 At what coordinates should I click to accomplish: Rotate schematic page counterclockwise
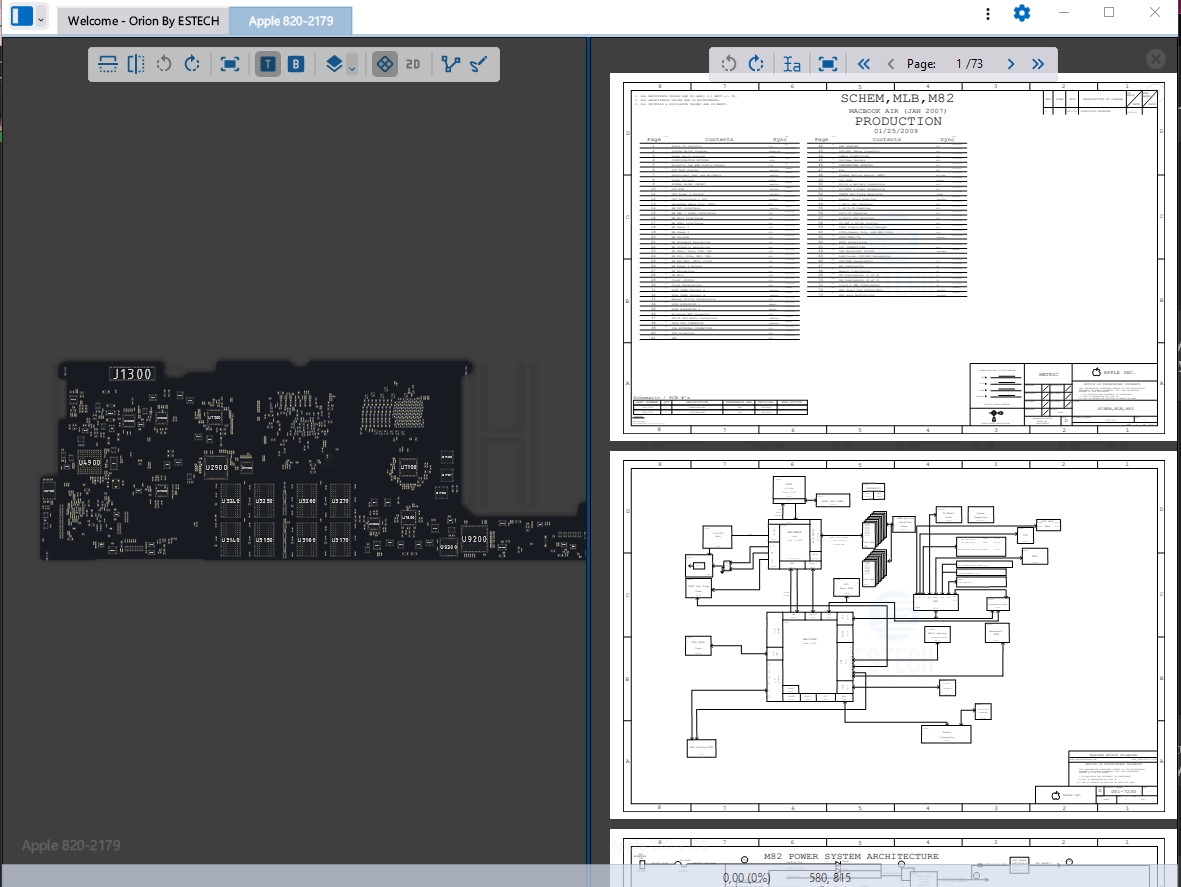[728, 64]
